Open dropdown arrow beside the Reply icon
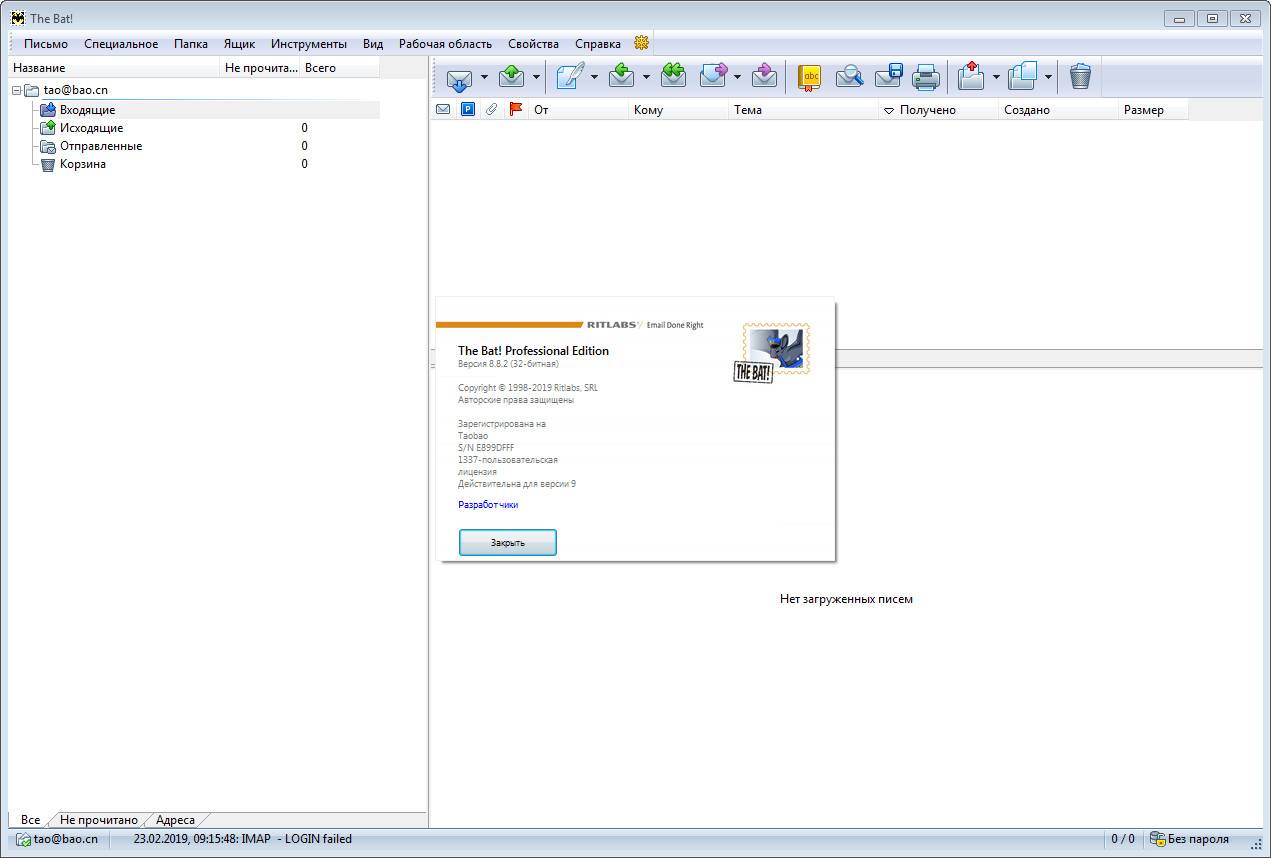Viewport: 1271px width, 858px height. [x=646, y=77]
